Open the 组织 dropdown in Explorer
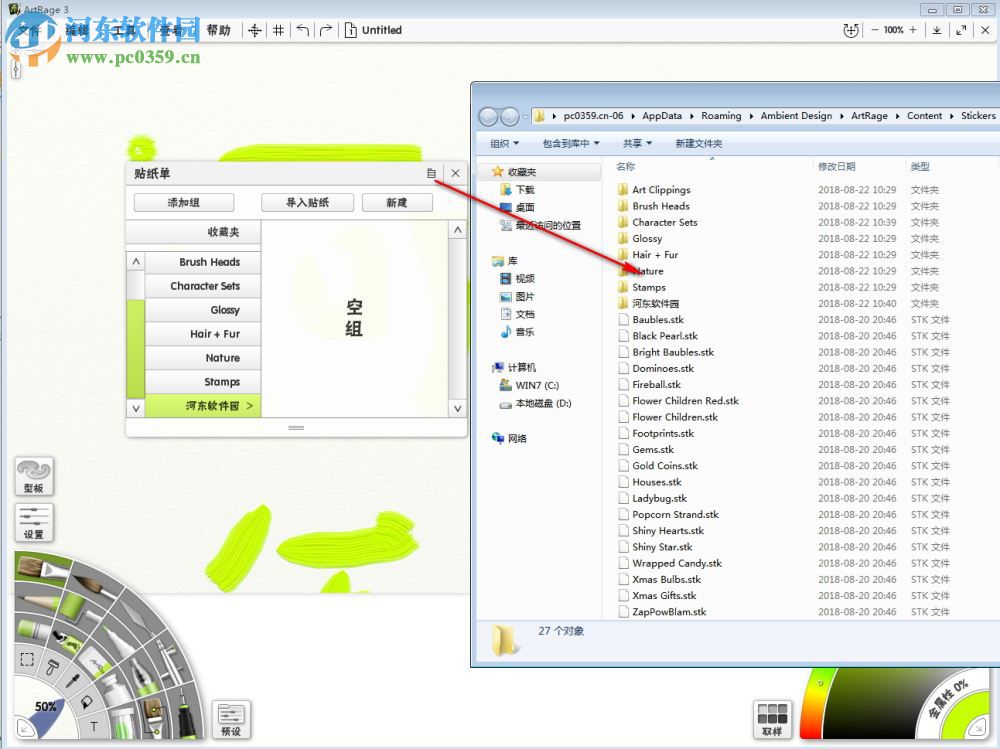 504,144
